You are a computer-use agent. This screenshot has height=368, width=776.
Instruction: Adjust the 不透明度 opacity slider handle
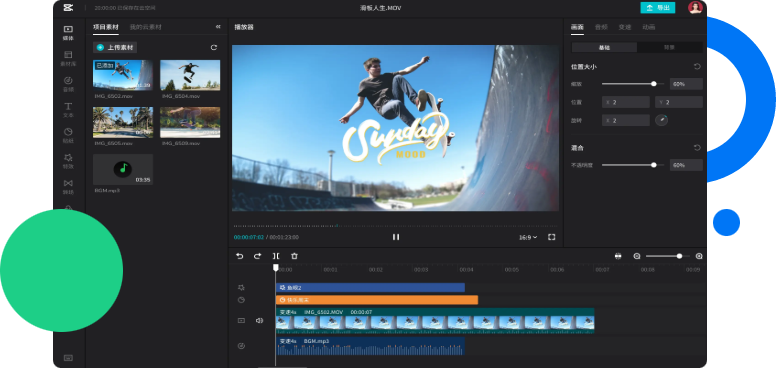(654, 165)
